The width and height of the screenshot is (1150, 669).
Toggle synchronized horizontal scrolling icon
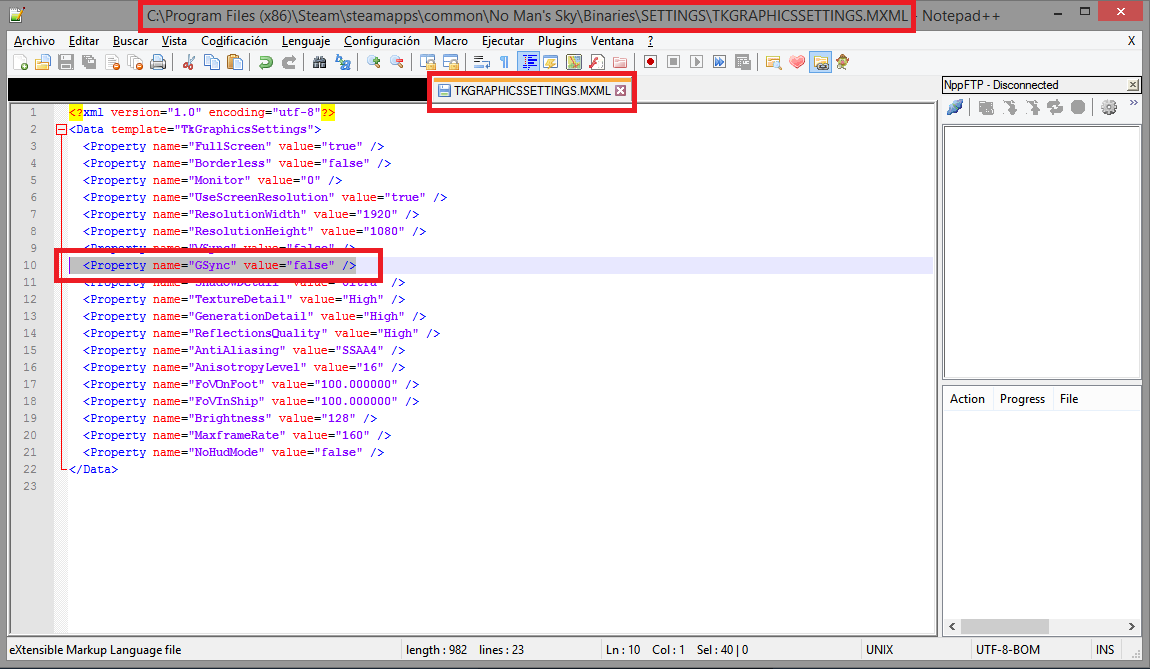coord(450,62)
